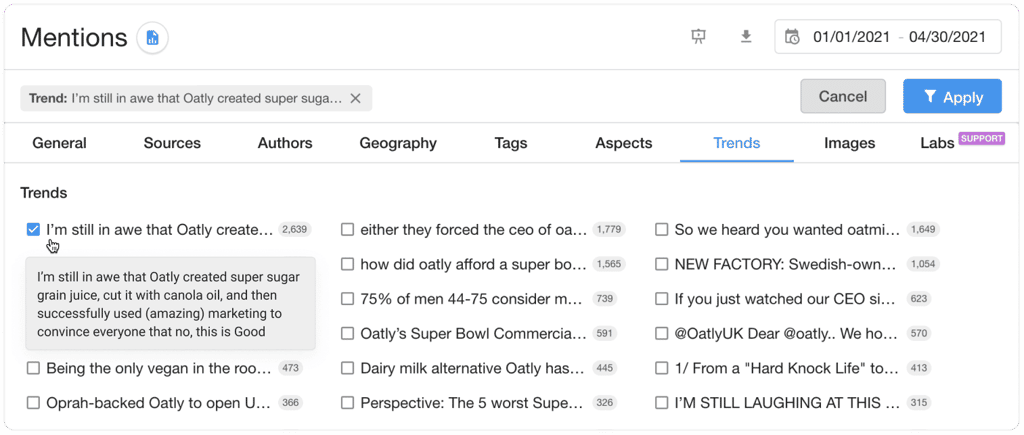Select the Trends tab
The image size is (1024, 435).
point(737,143)
